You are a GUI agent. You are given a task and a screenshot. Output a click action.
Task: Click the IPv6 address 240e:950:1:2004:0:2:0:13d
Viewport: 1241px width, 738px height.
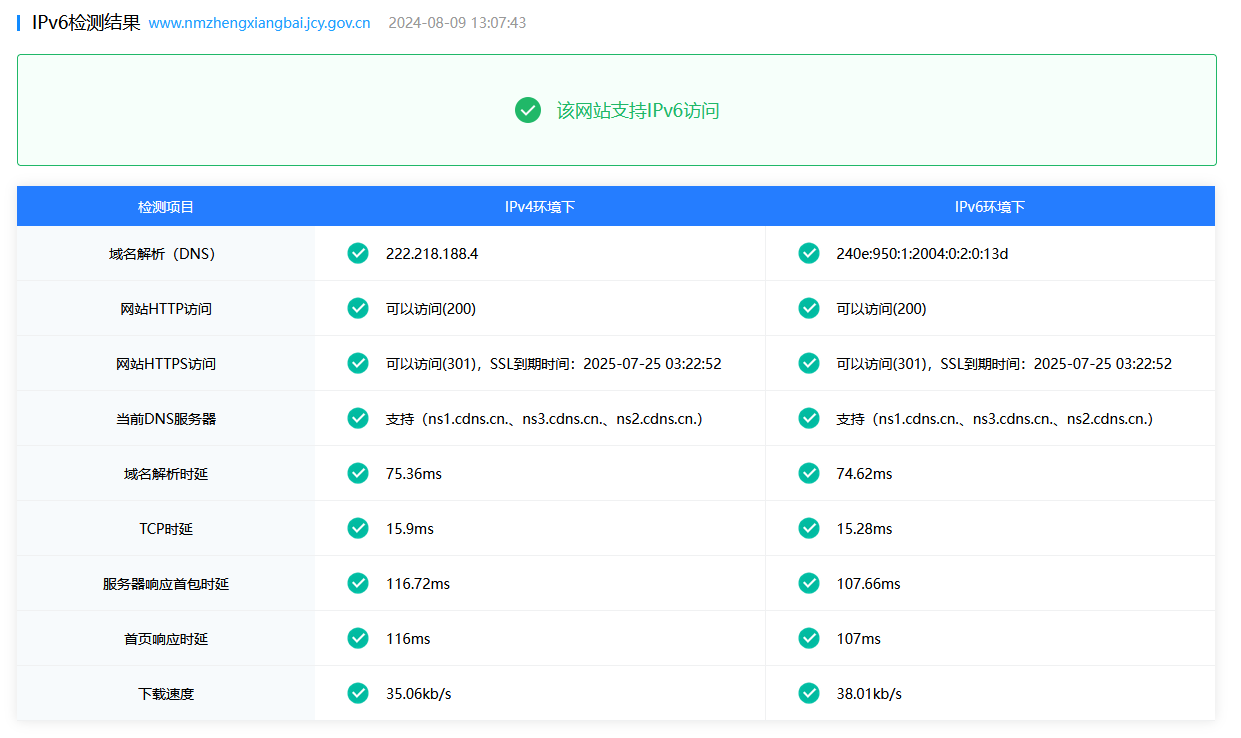(922, 254)
